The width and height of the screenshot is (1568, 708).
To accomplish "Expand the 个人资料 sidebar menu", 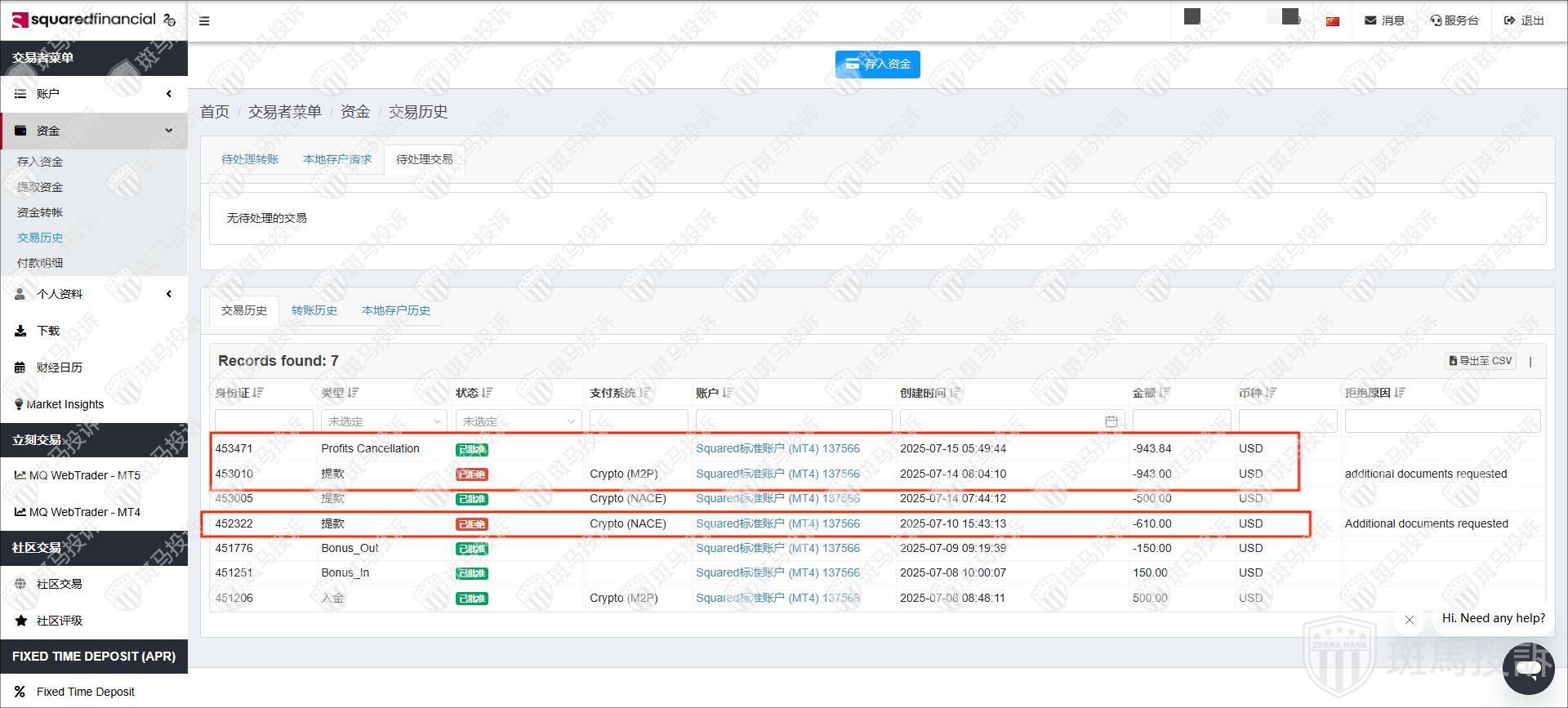I will coord(93,294).
